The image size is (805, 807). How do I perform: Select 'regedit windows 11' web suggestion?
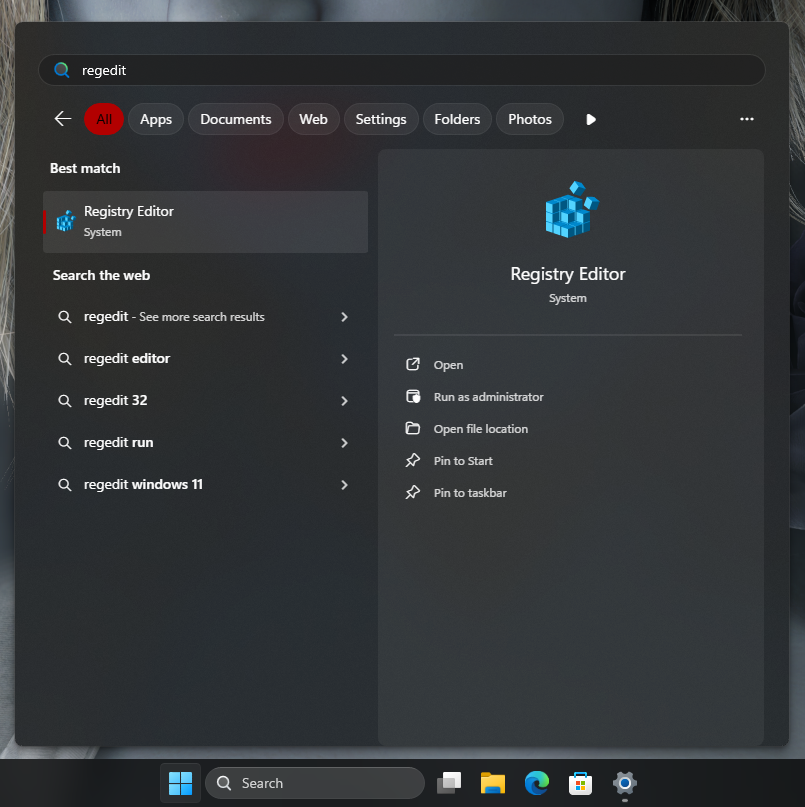(x=205, y=484)
